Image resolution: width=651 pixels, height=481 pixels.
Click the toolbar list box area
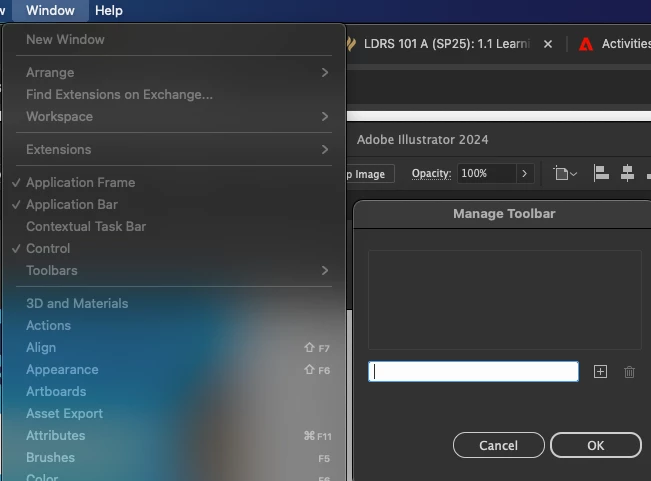tap(504, 300)
